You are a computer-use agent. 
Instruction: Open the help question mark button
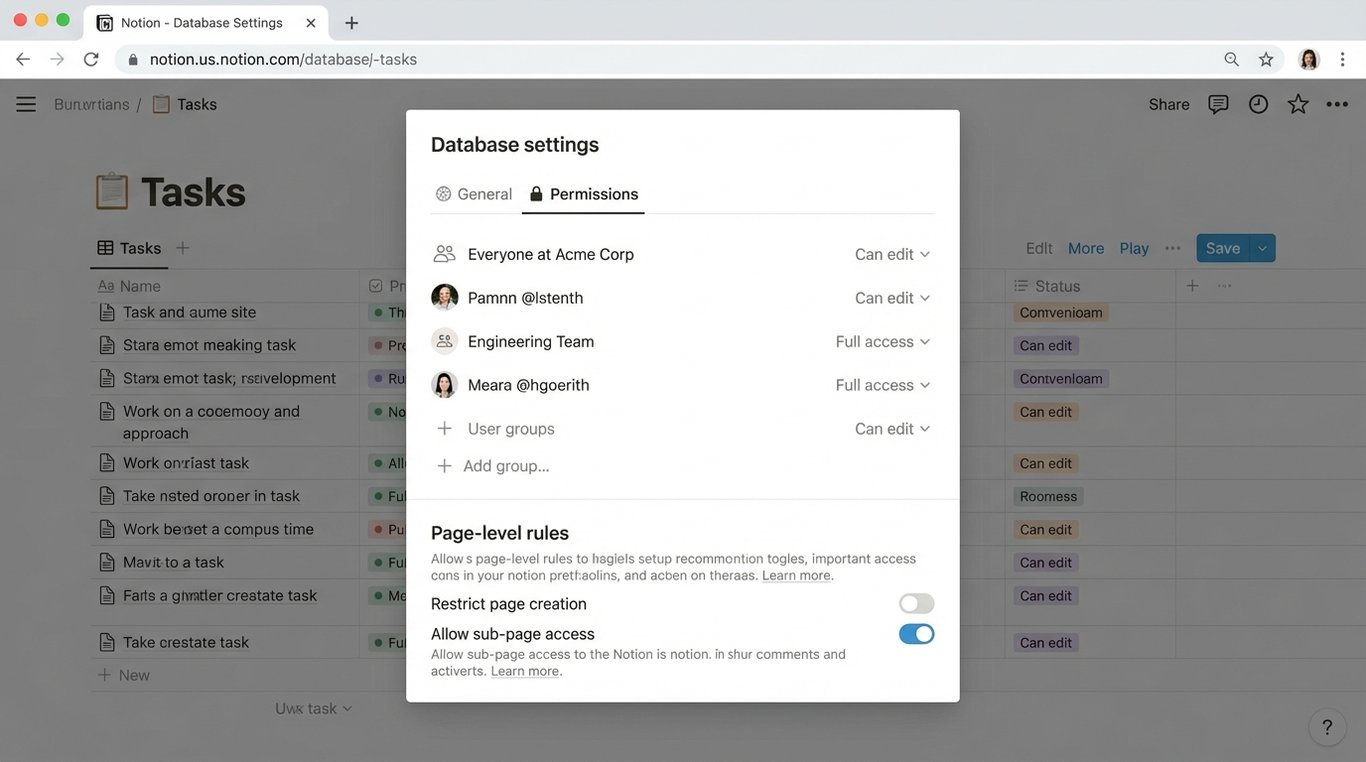1327,727
